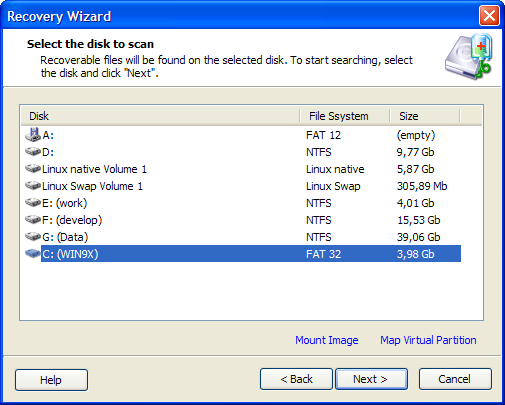Select Linux native Volume 1 row

tap(243, 169)
